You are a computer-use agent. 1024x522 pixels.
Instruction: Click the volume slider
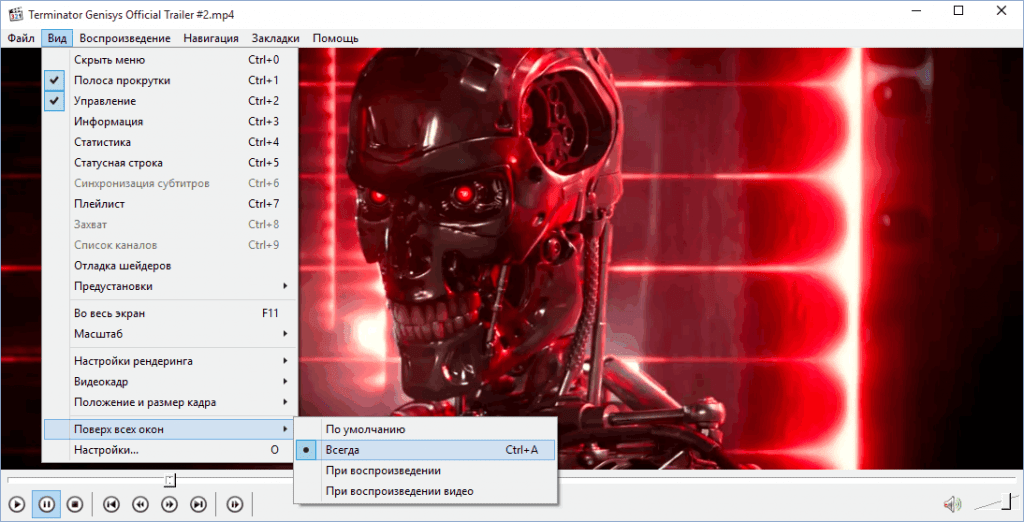(996, 502)
